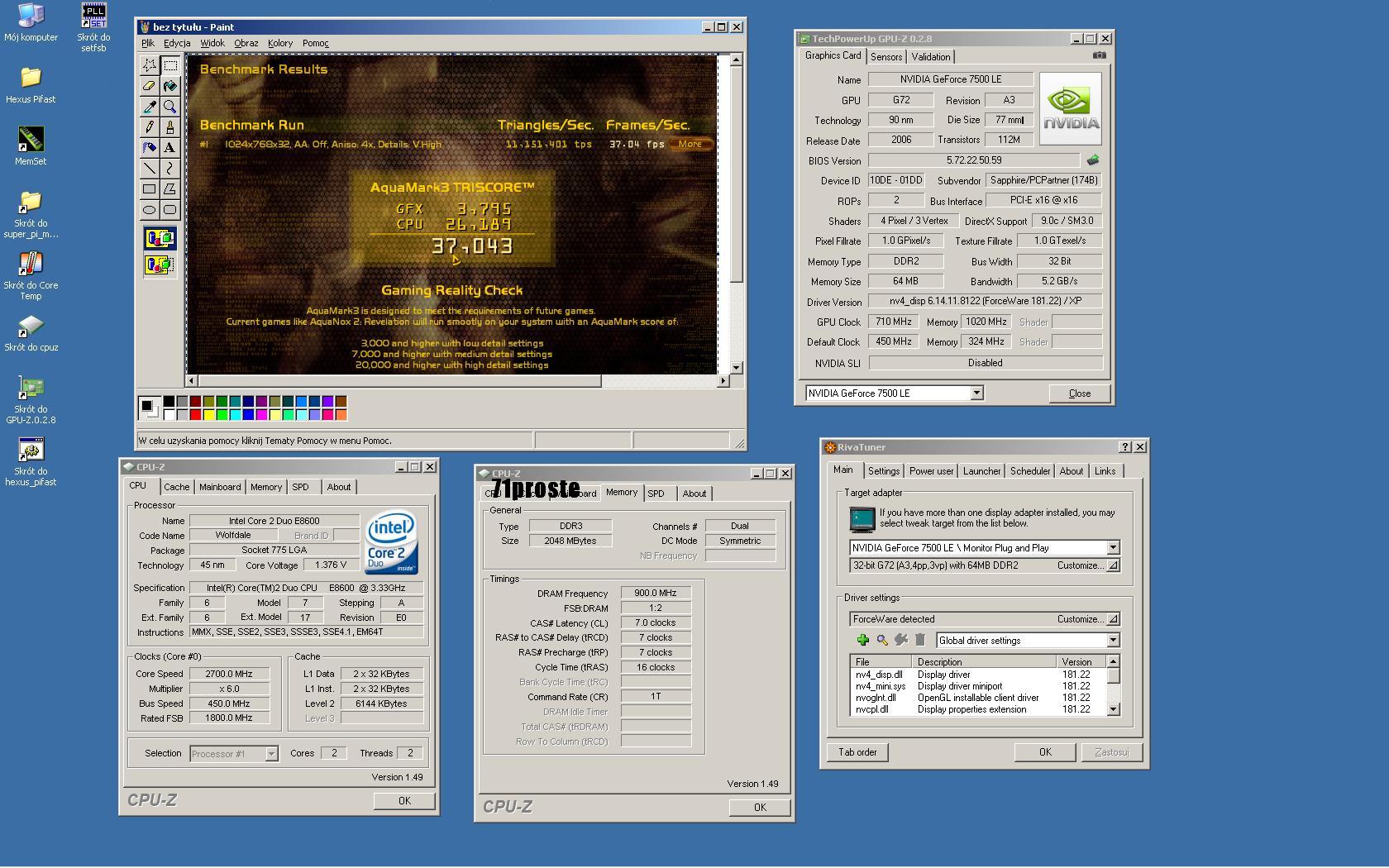Enable opaque selection mode in Paint
The width and height of the screenshot is (1389, 868).
pyautogui.click(x=160, y=240)
